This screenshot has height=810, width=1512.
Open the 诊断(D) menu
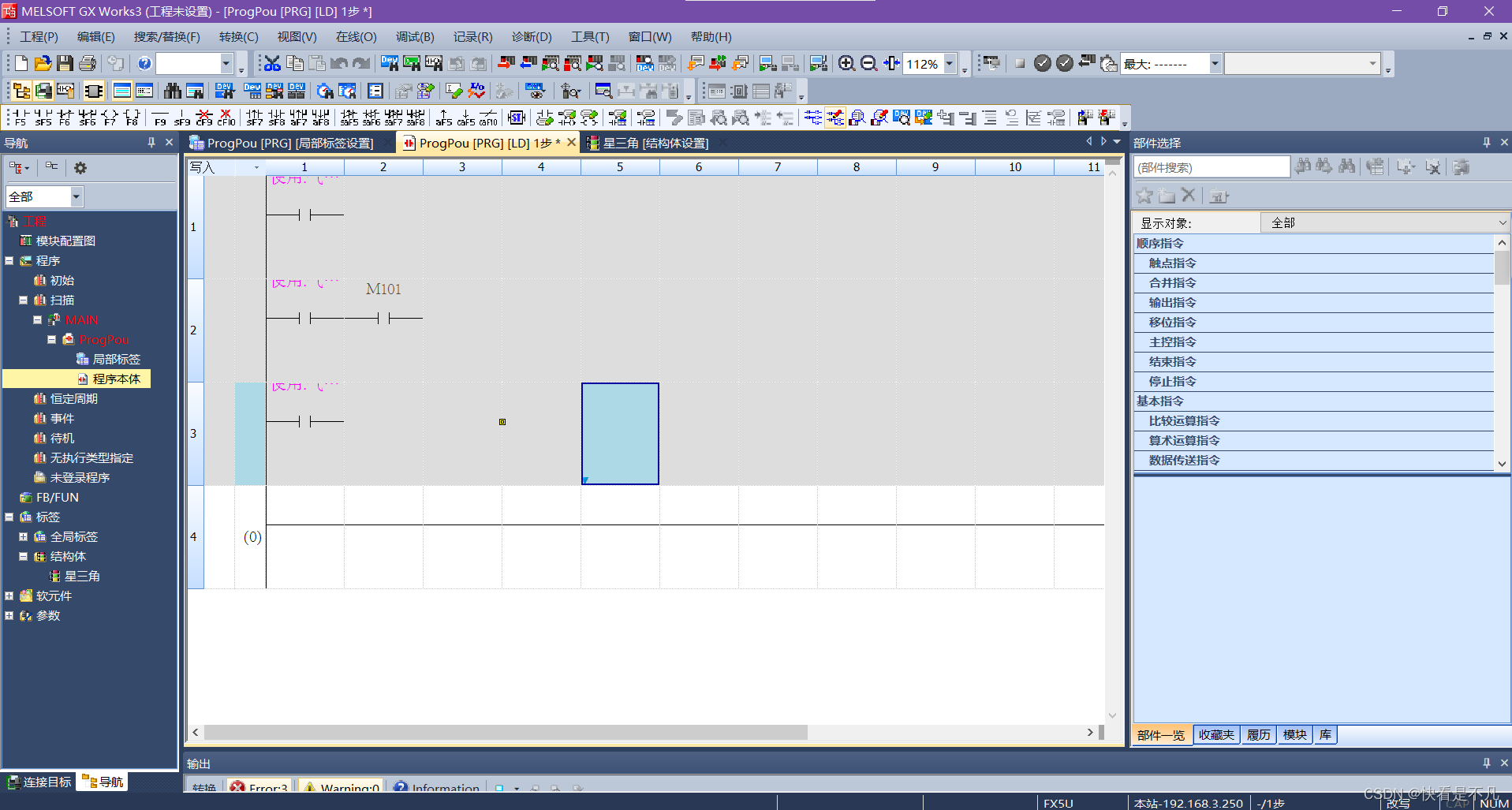tap(532, 37)
